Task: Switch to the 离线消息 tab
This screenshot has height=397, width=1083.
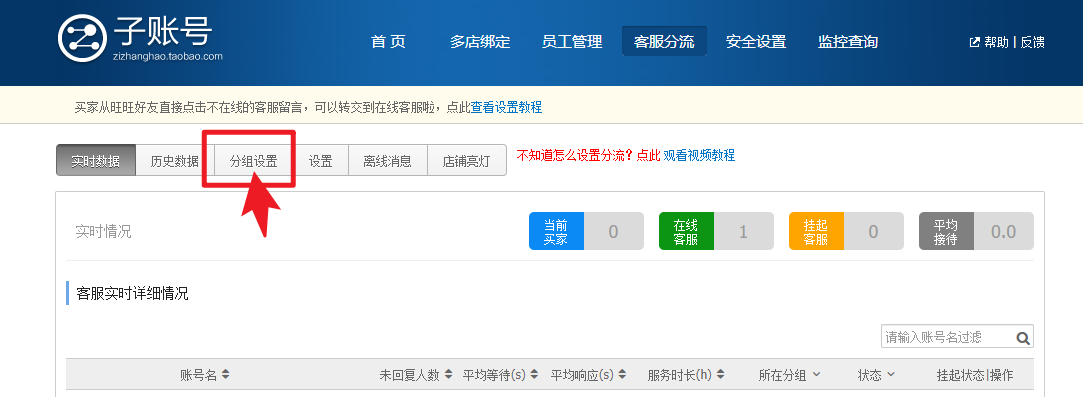Action: point(387,161)
